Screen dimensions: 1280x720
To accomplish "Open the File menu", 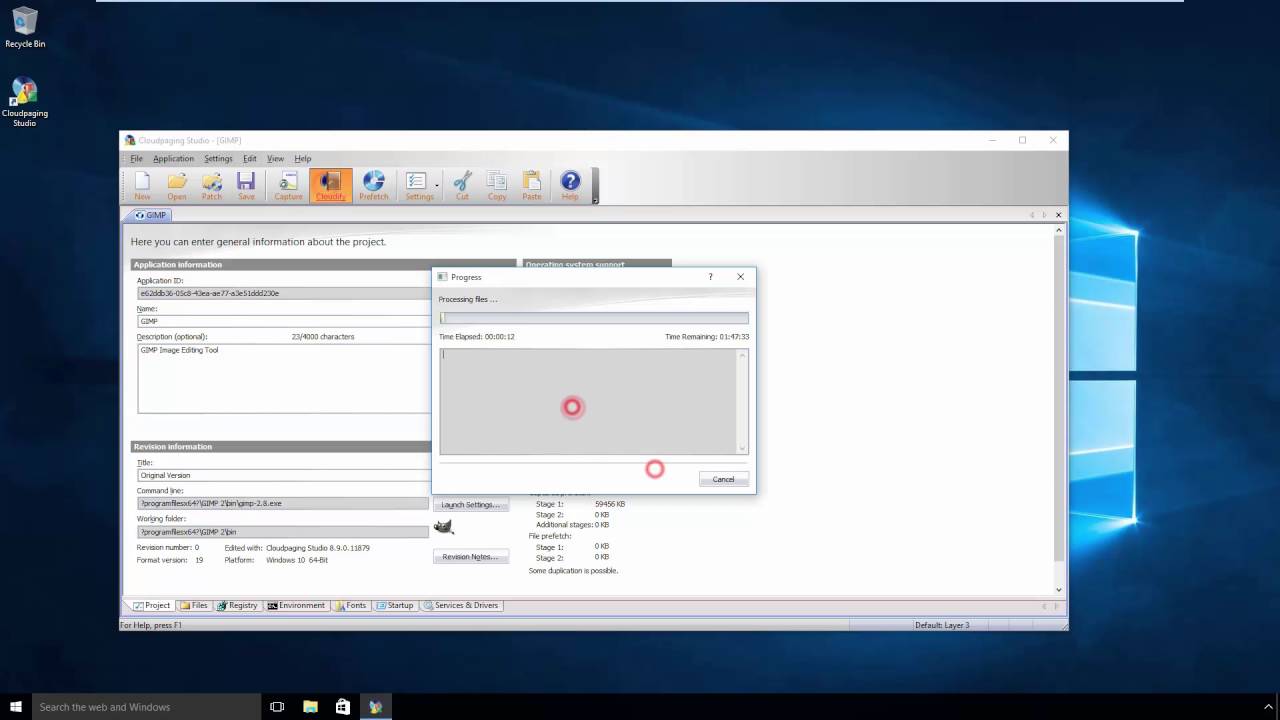I will [136, 158].
